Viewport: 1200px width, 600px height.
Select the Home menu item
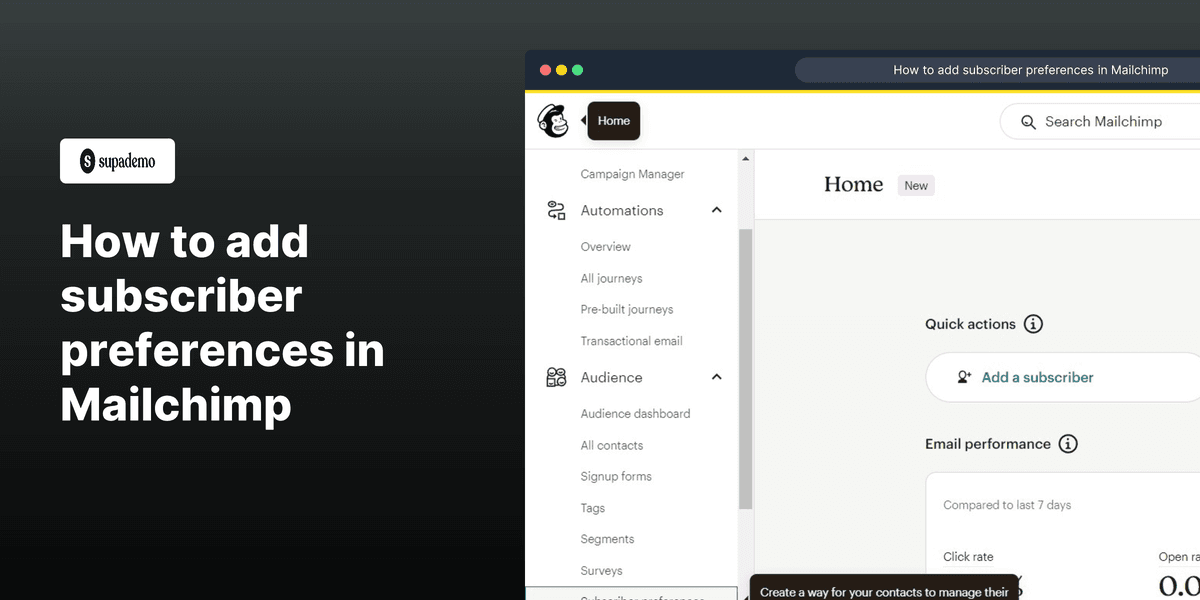click(613, 120)
